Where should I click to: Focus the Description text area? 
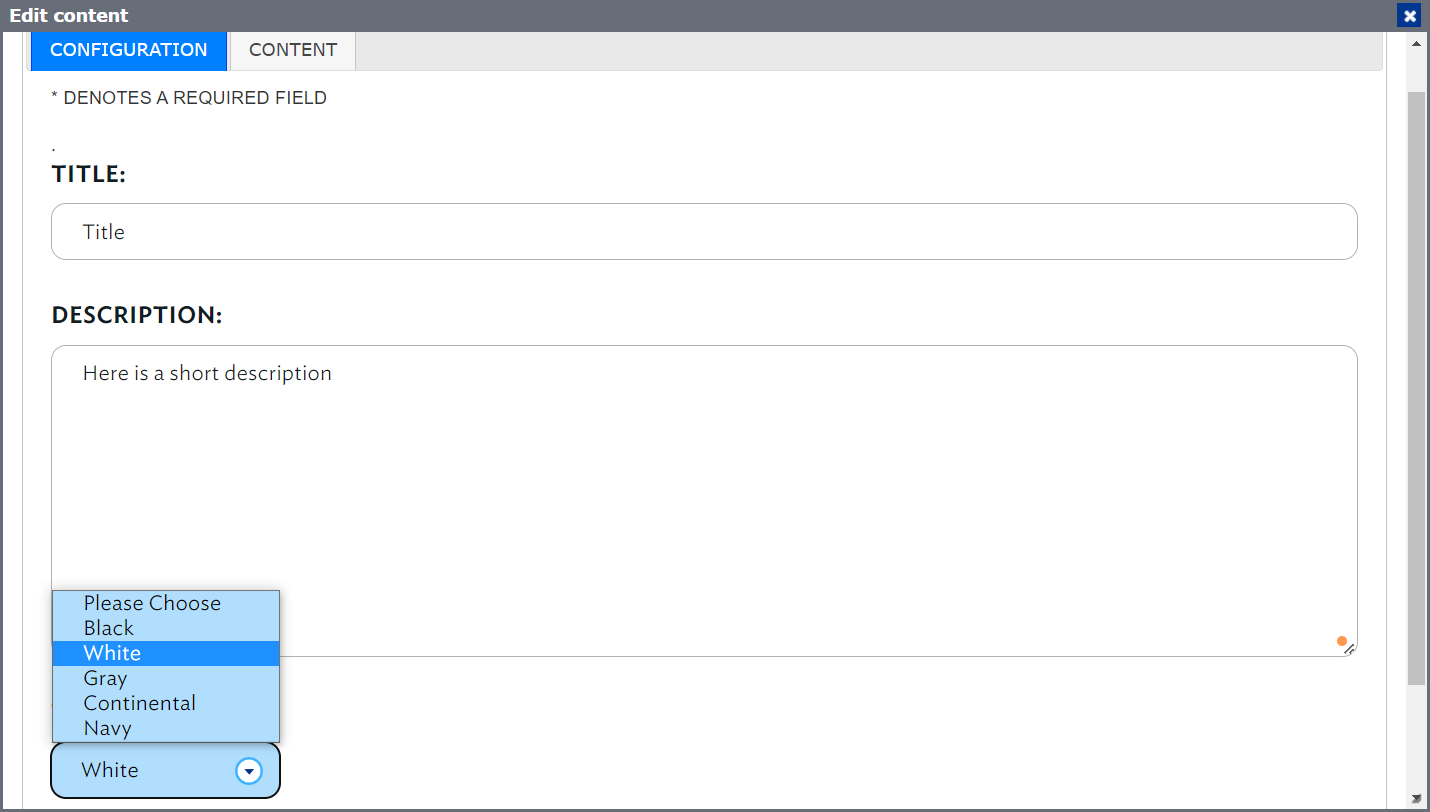pyautogui.click(x=704, y=501)
